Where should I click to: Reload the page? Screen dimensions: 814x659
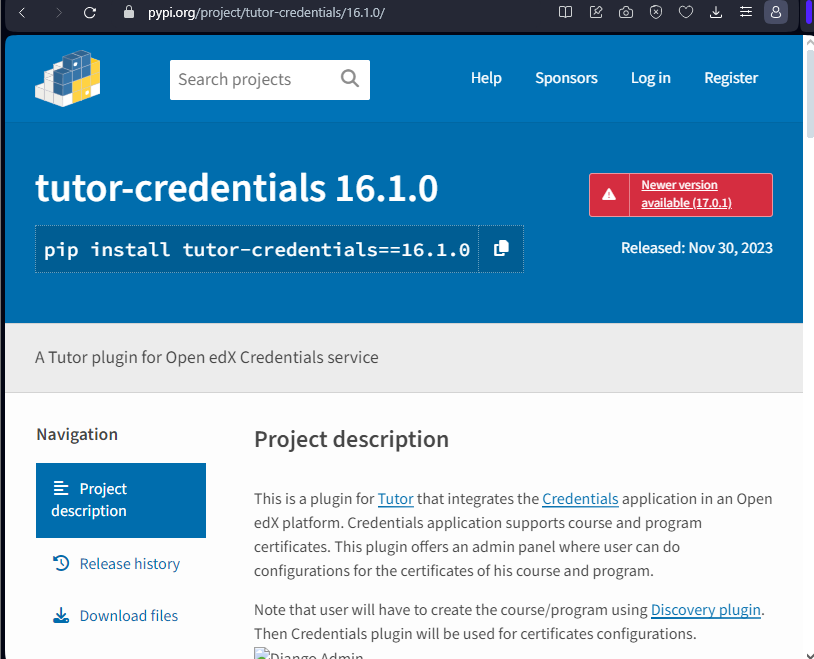(90, 12)
